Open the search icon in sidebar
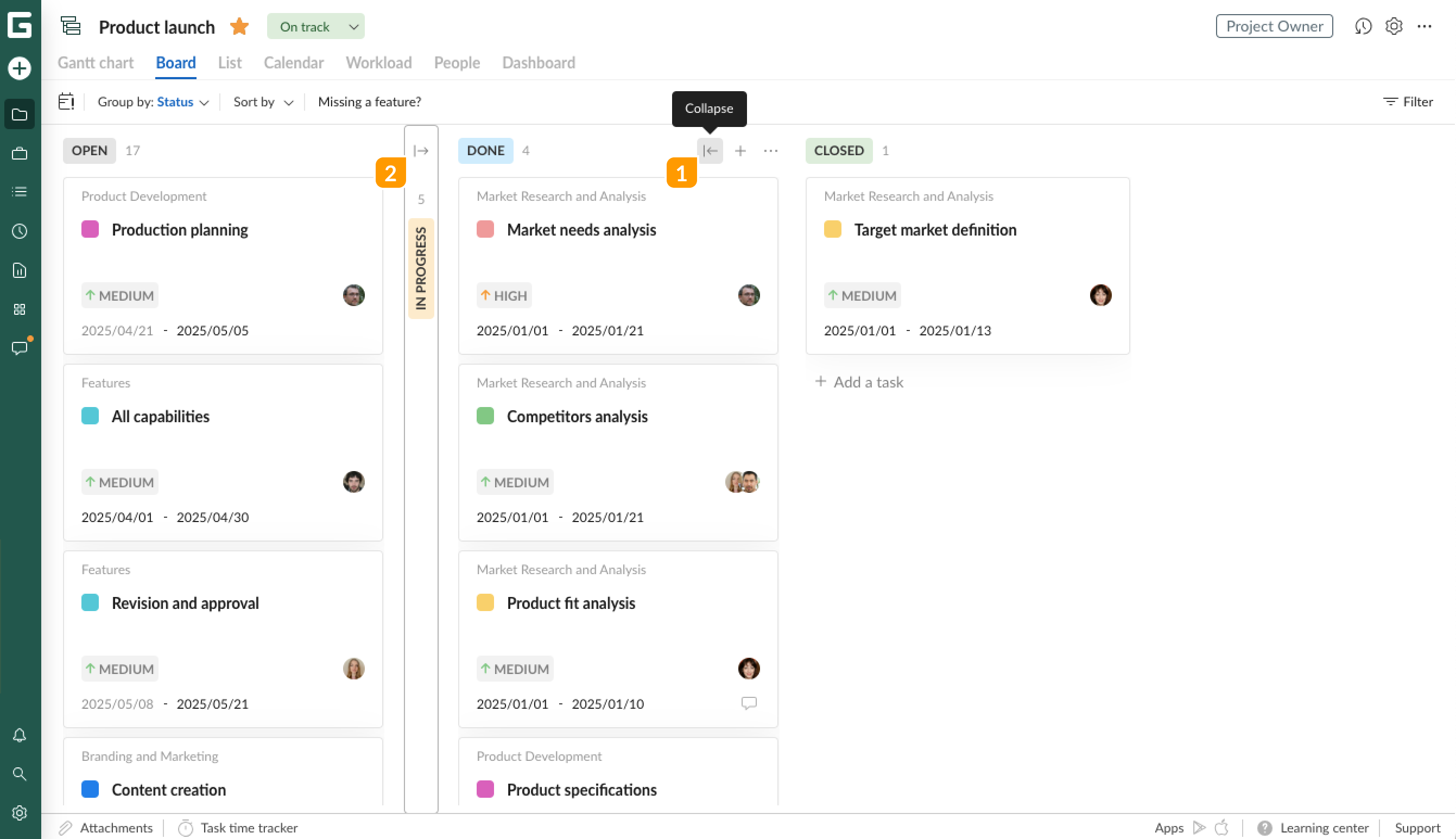Viewport: 1456px width, 839px height. pyautogui.click(x=19, y=774)
